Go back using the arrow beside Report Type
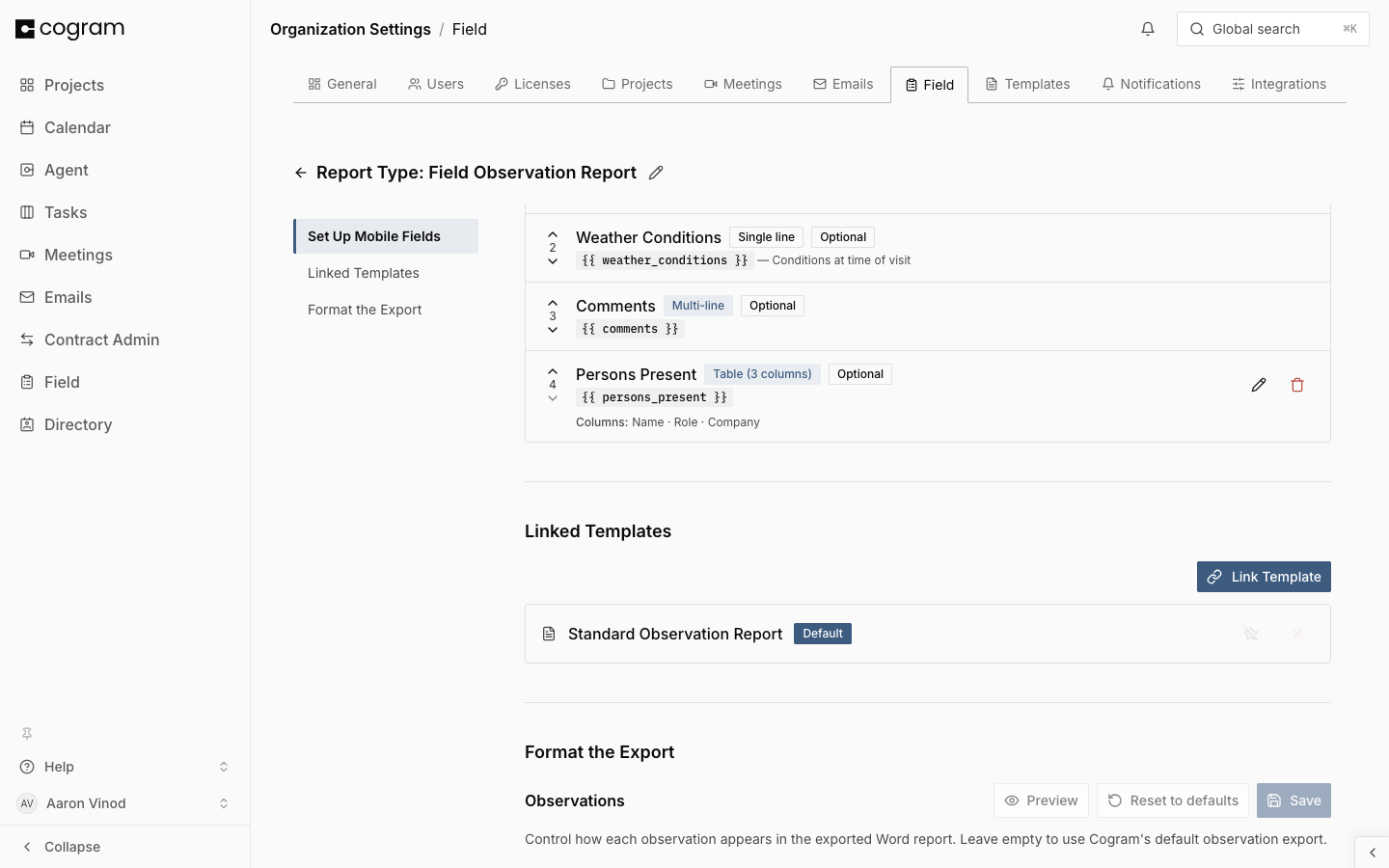Image resolution: width=1389 pixels, height=868 pixels. click(x=301, y=173)
